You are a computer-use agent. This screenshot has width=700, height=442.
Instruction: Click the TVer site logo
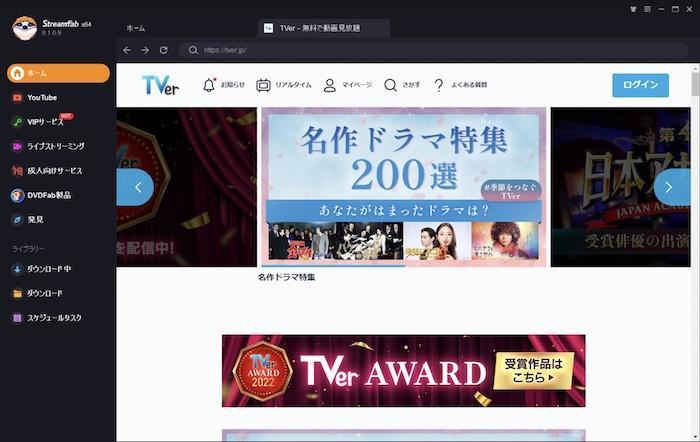pyautogui.click(x=160, y=85)
